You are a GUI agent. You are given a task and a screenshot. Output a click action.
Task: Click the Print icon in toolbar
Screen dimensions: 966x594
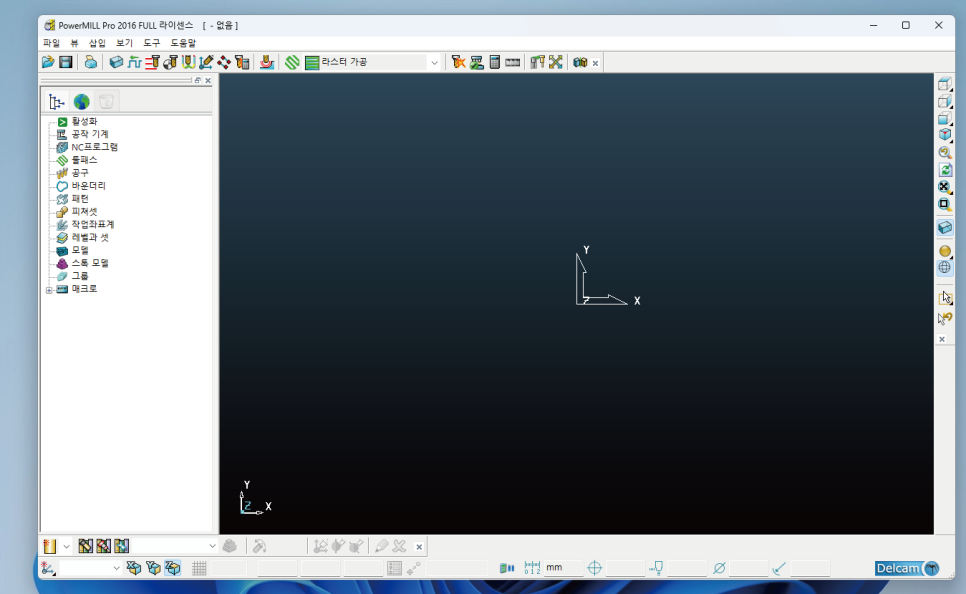click(x=91, y=62)
